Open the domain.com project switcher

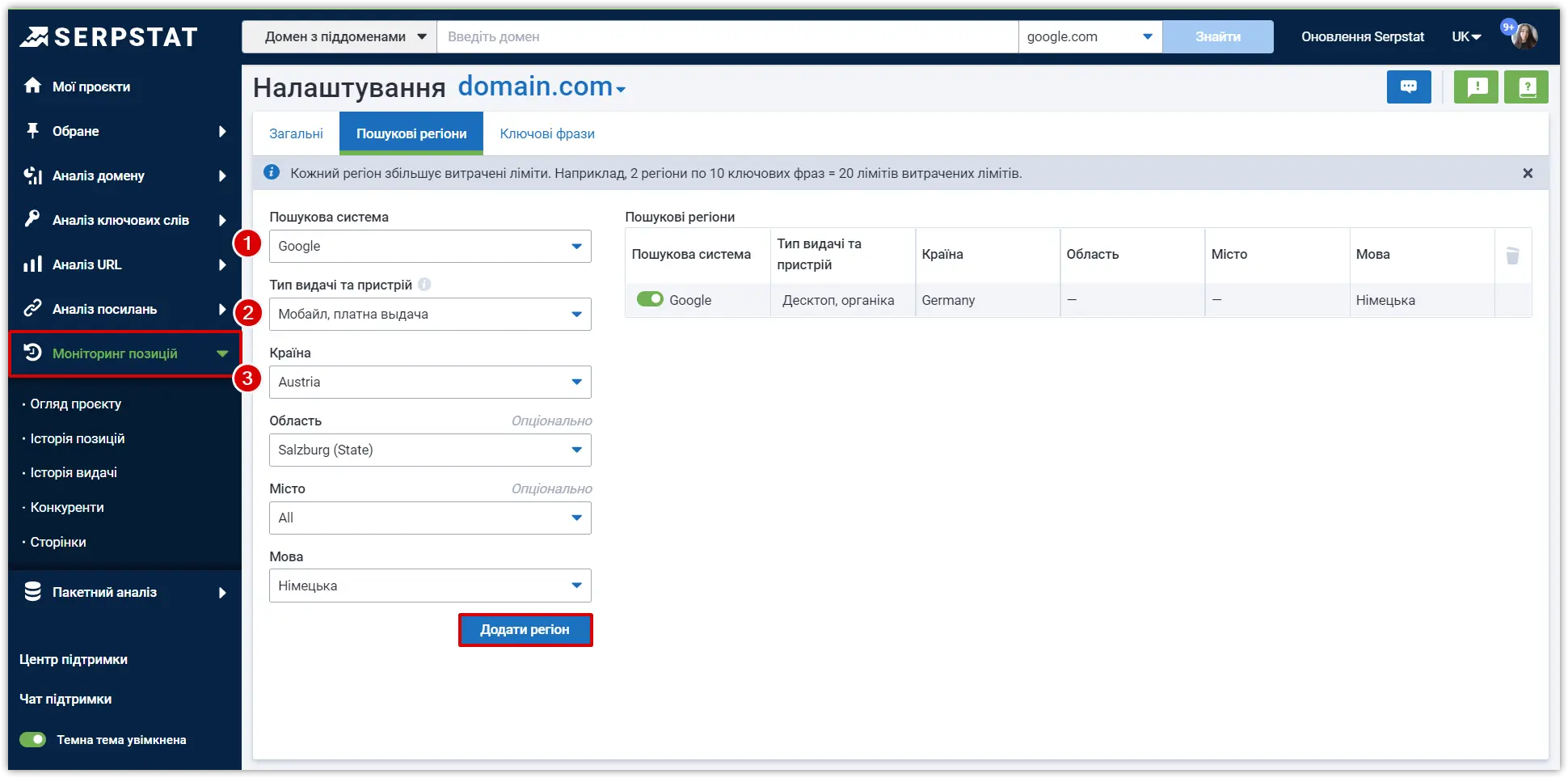(x=542, y=87)
